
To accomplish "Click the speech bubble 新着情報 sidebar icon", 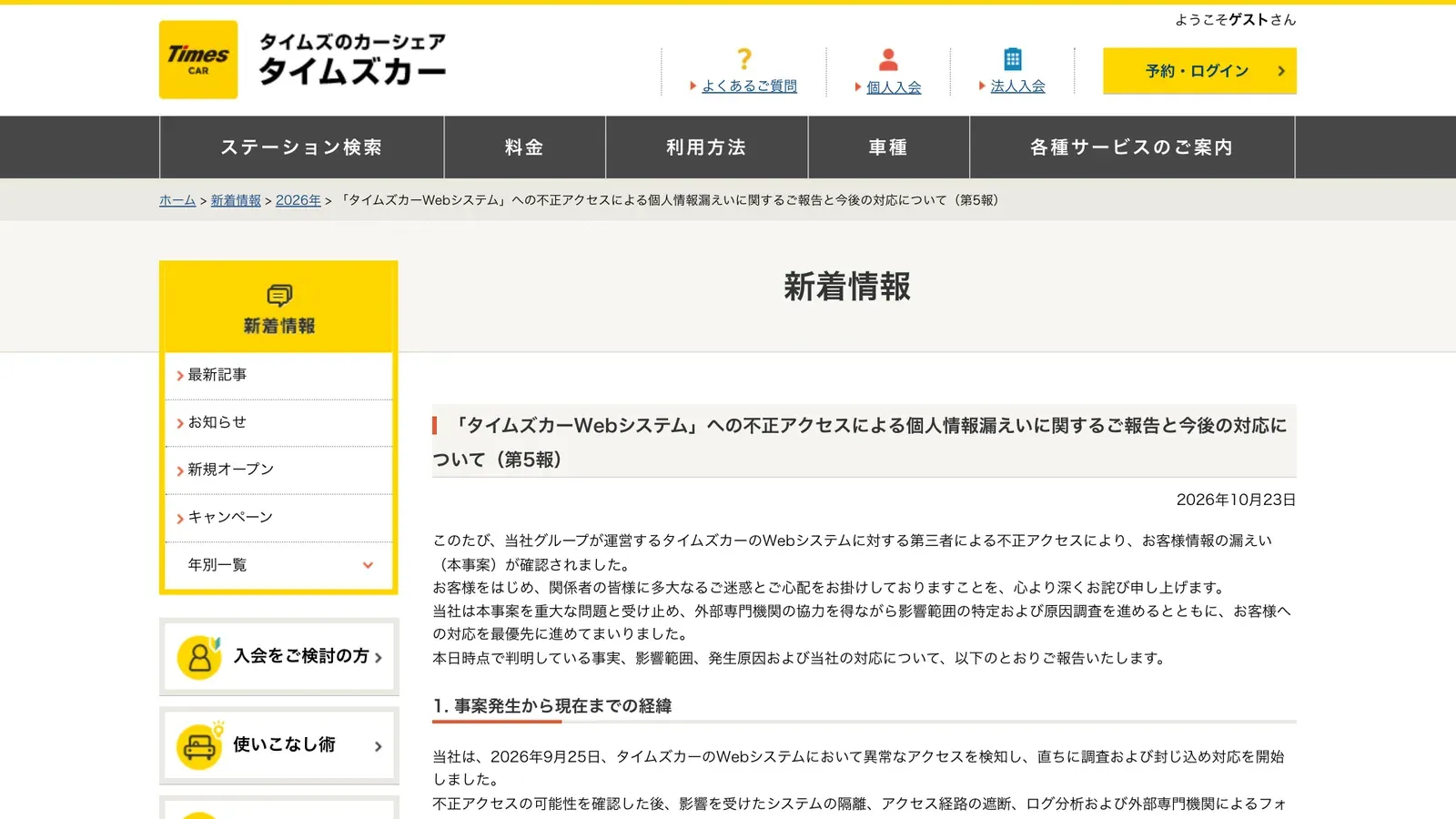I will tap(279, 295).
